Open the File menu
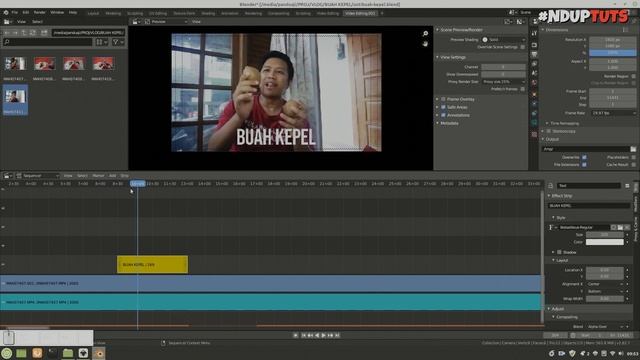Viewport: 640px width, 360px height. (15, 13)
